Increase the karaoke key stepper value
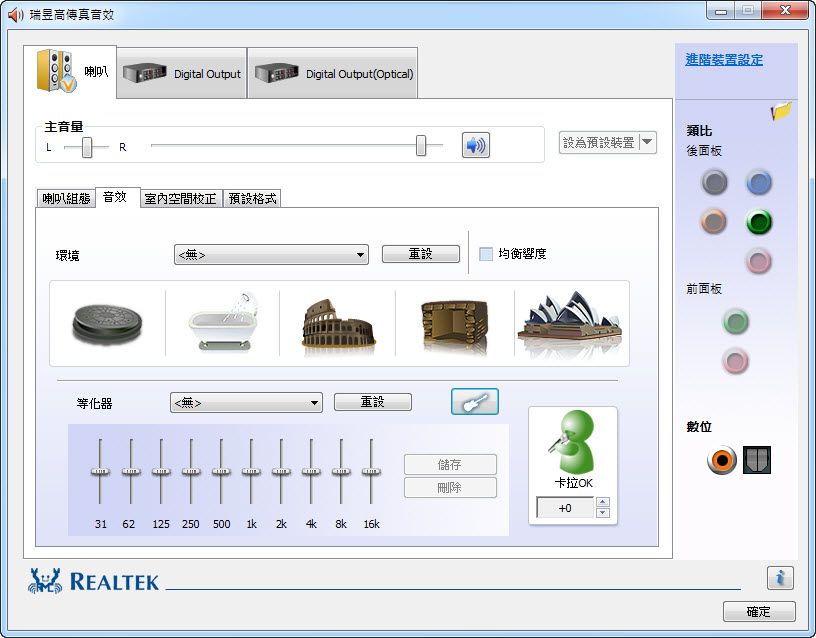This screenshot has width=816, height=638. click(x=602, y=503)
